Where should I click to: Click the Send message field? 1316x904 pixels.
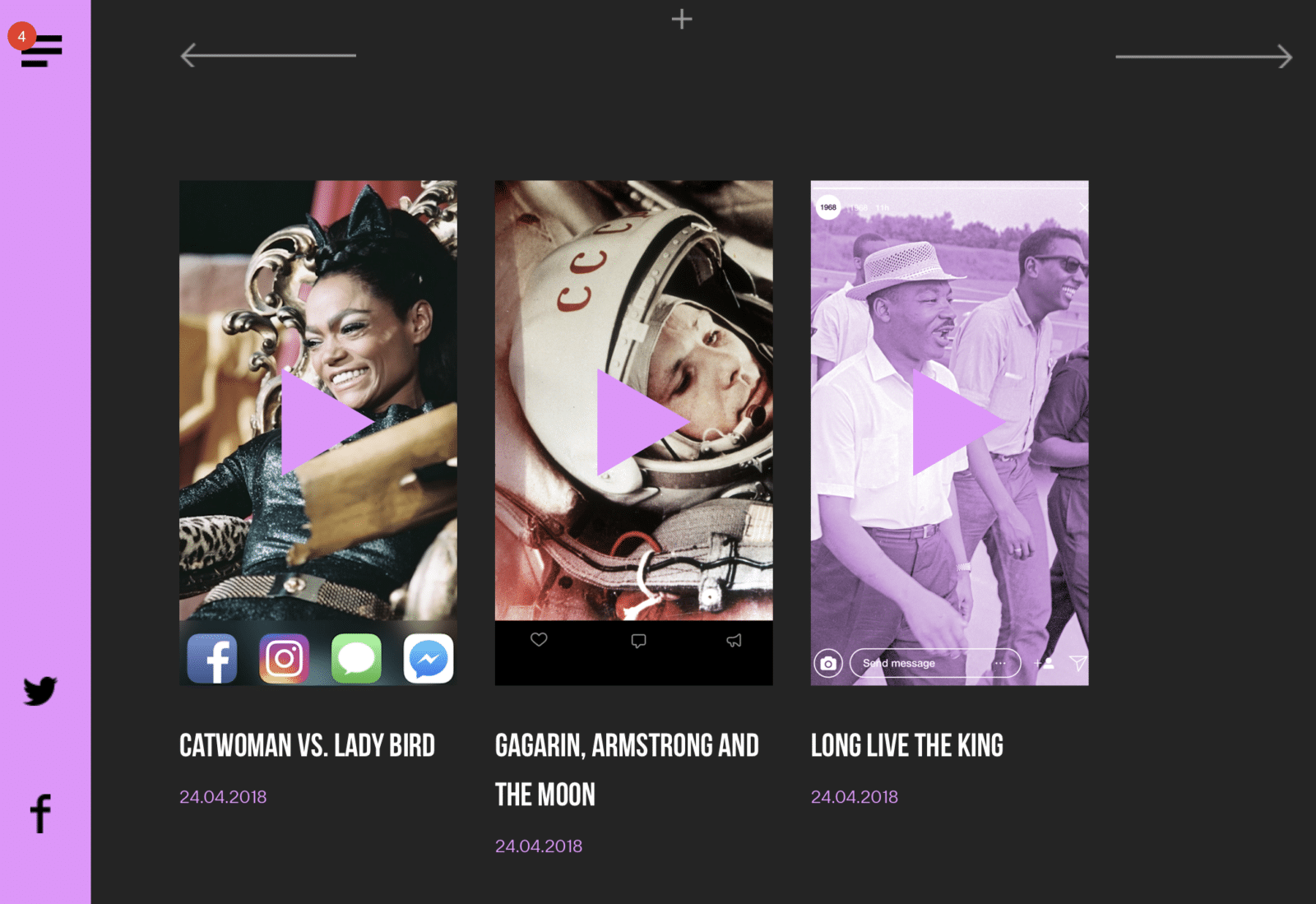935,663
